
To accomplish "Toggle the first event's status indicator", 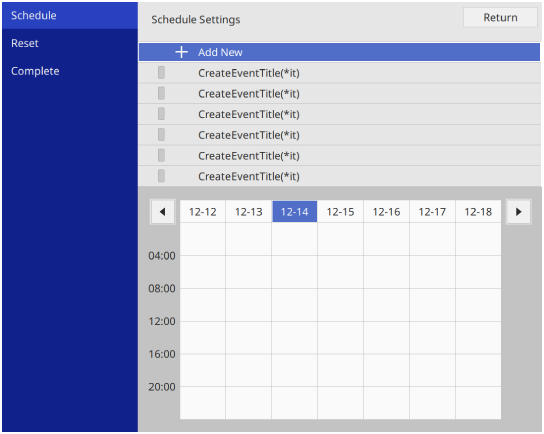I will tap(161, 73).
